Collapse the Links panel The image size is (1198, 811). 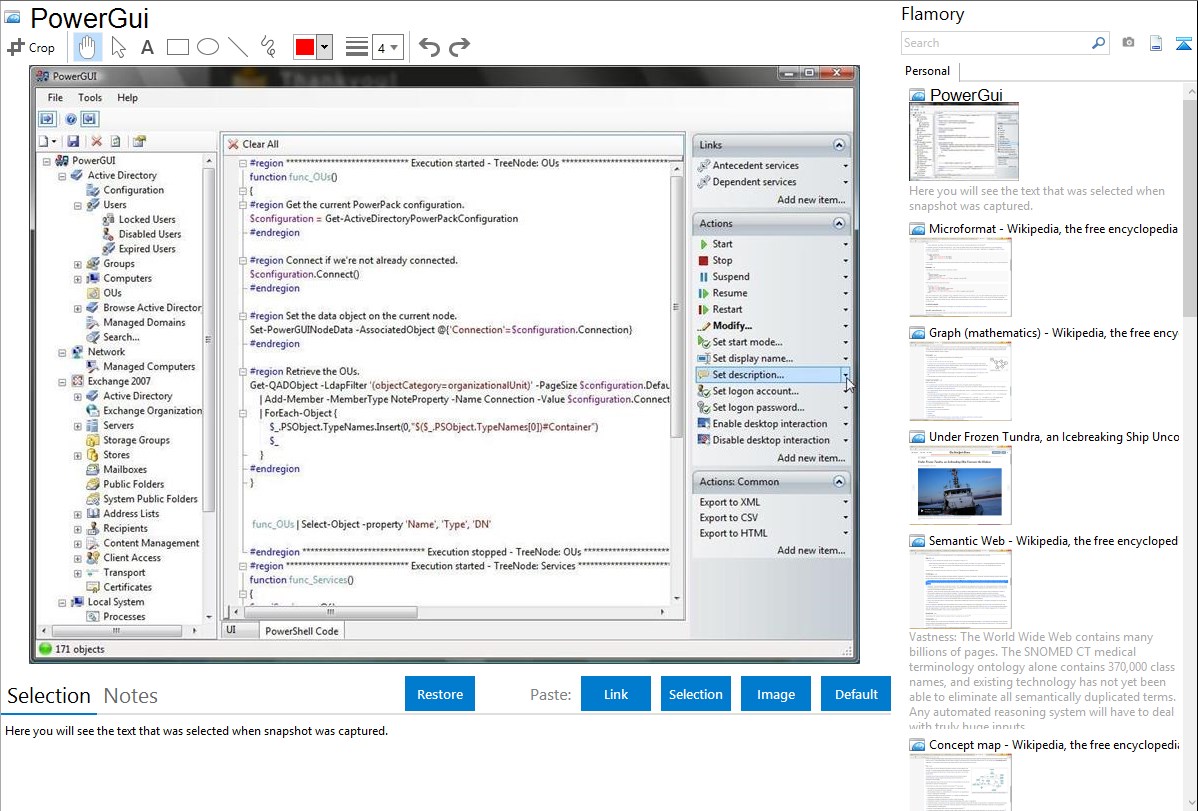point(839,144)
